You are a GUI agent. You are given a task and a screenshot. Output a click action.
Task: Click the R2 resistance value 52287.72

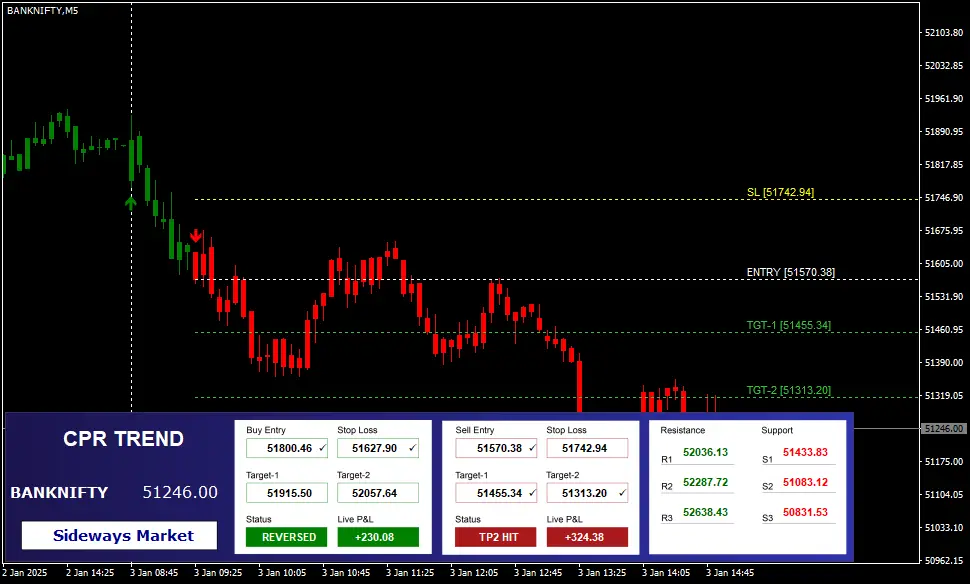(x=705, y=482)
